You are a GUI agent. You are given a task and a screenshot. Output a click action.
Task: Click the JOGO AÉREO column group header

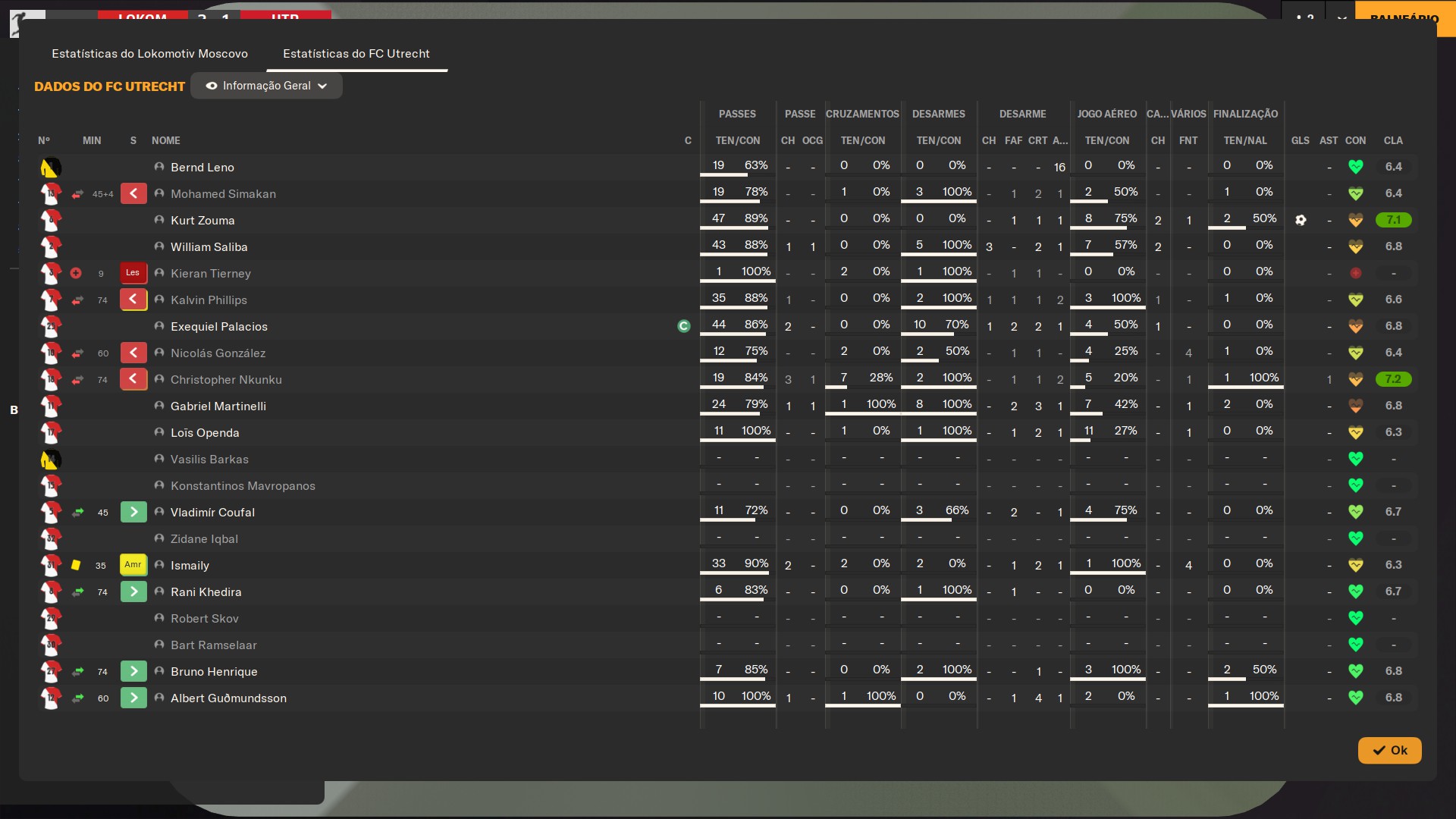[1107, 114]
